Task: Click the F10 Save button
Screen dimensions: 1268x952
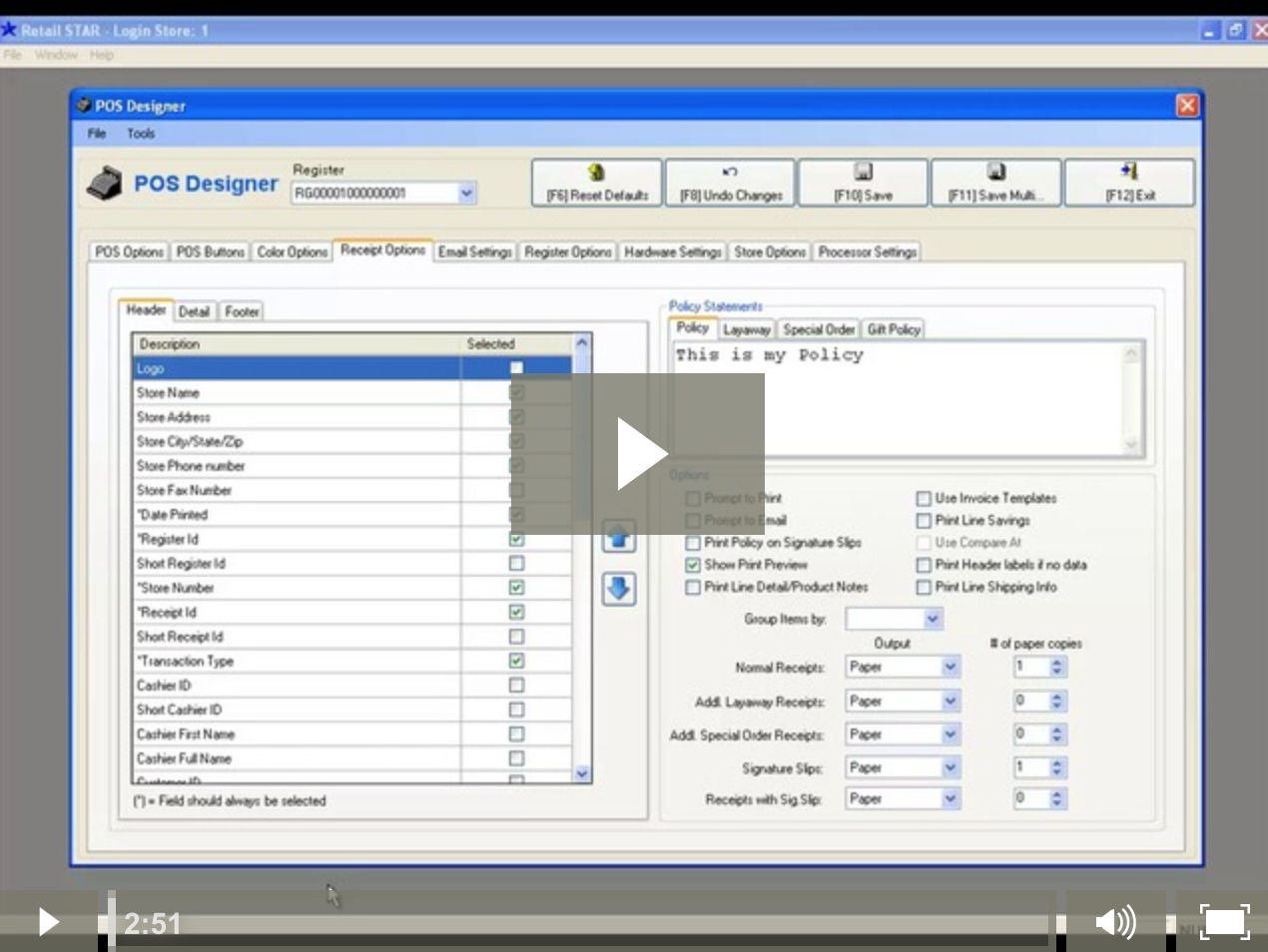Action: click(864, 183)
